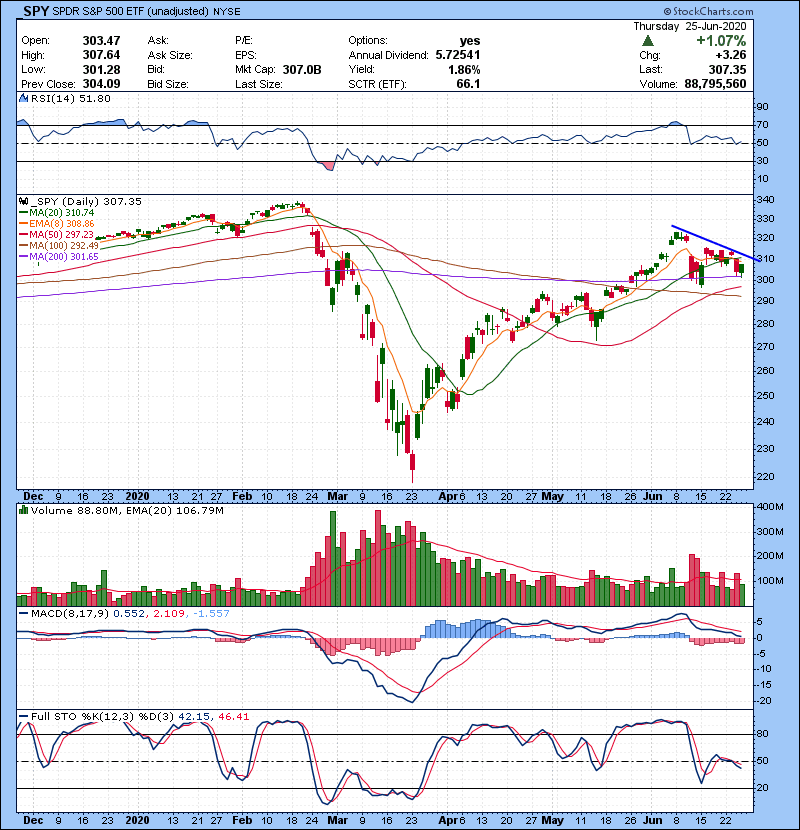Click the RSI(14) 51.80 indicator label
The height and width of the screenshot is (830, 800).
(x=71, y=98)
